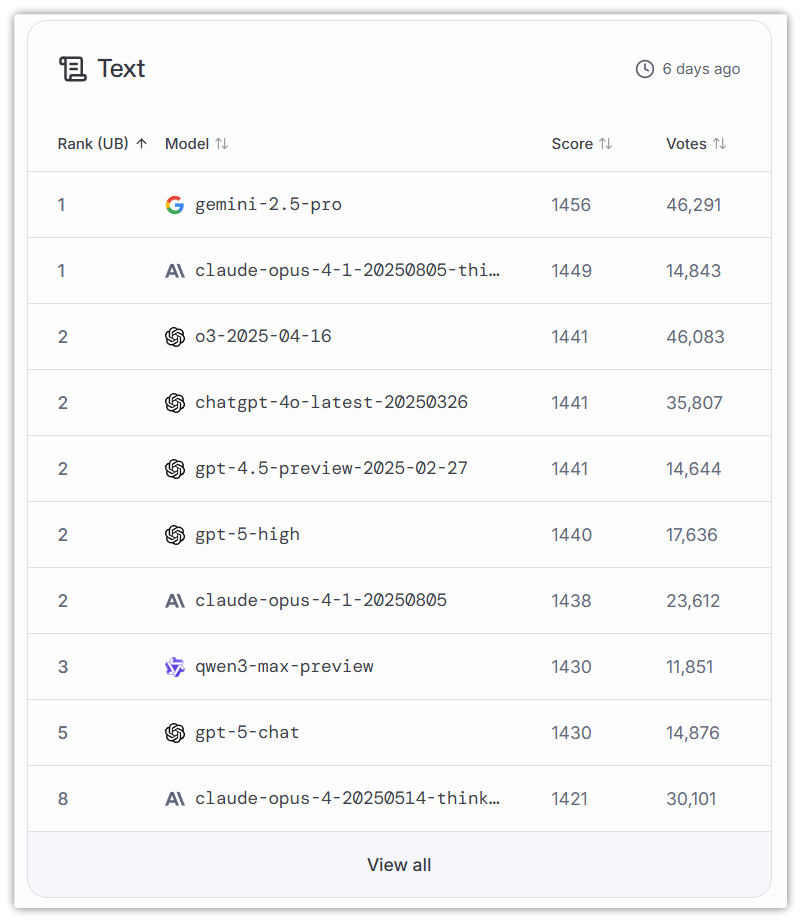
Task: Click the 35,807 votes cell
Action: pos(695,403)
